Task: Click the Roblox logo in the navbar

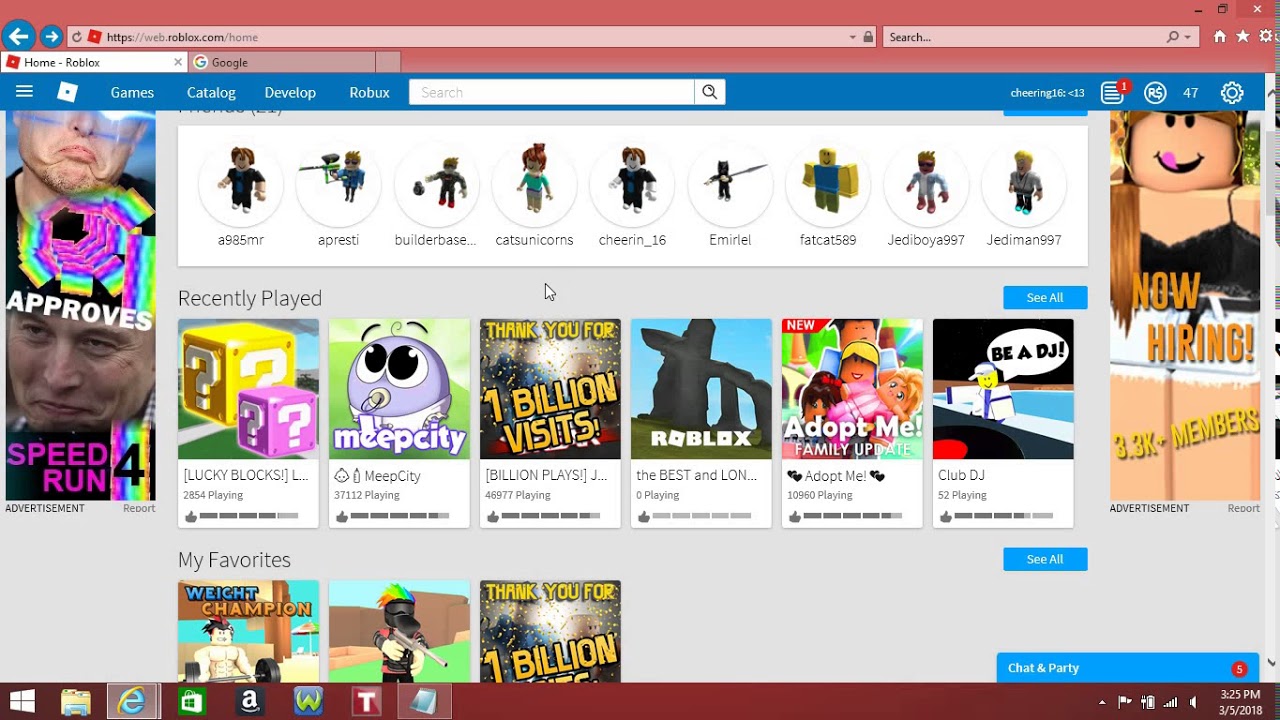Action: (x=67, y=92)
